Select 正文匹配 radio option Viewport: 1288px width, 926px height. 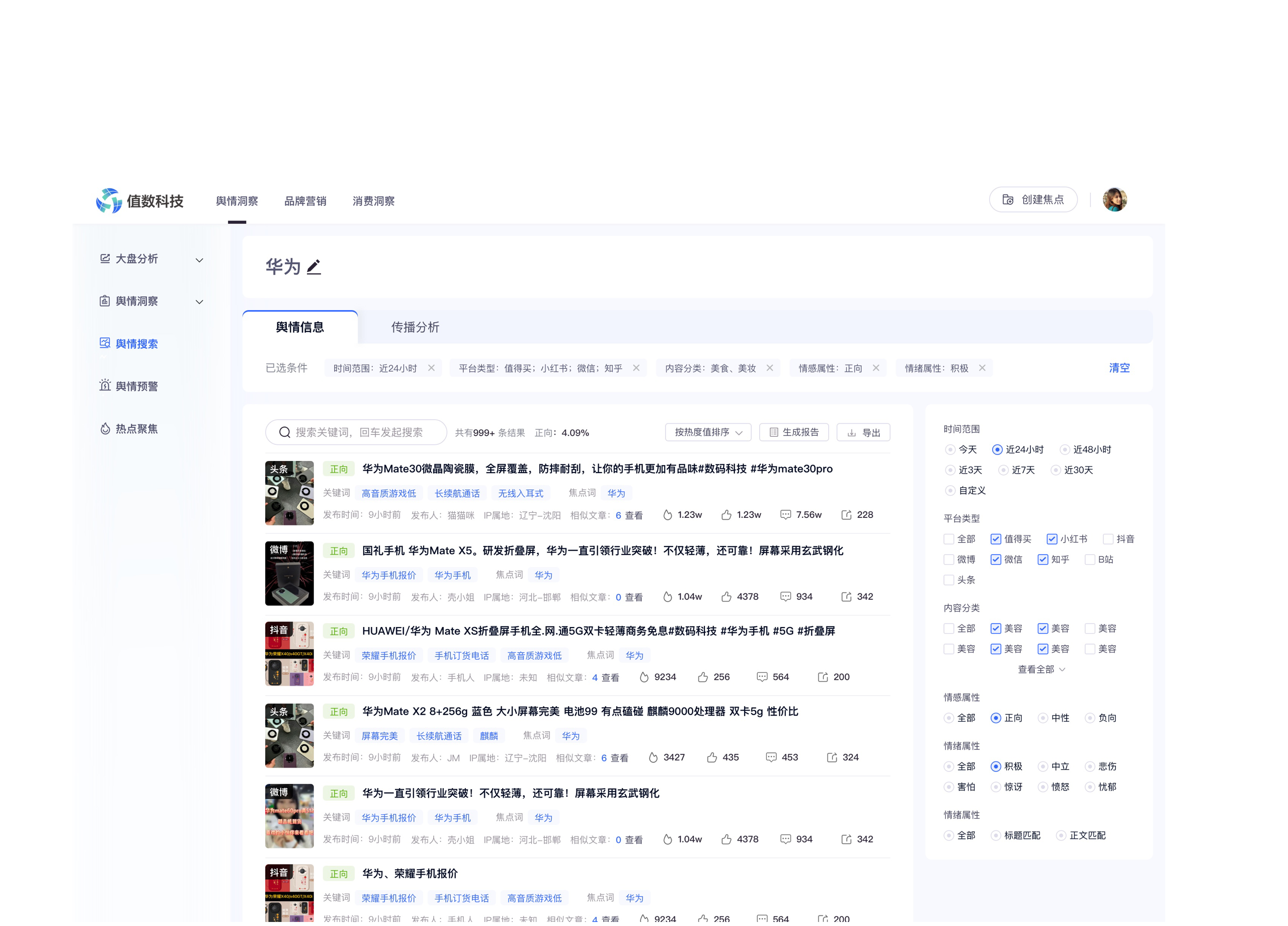tap(1061, 835)
